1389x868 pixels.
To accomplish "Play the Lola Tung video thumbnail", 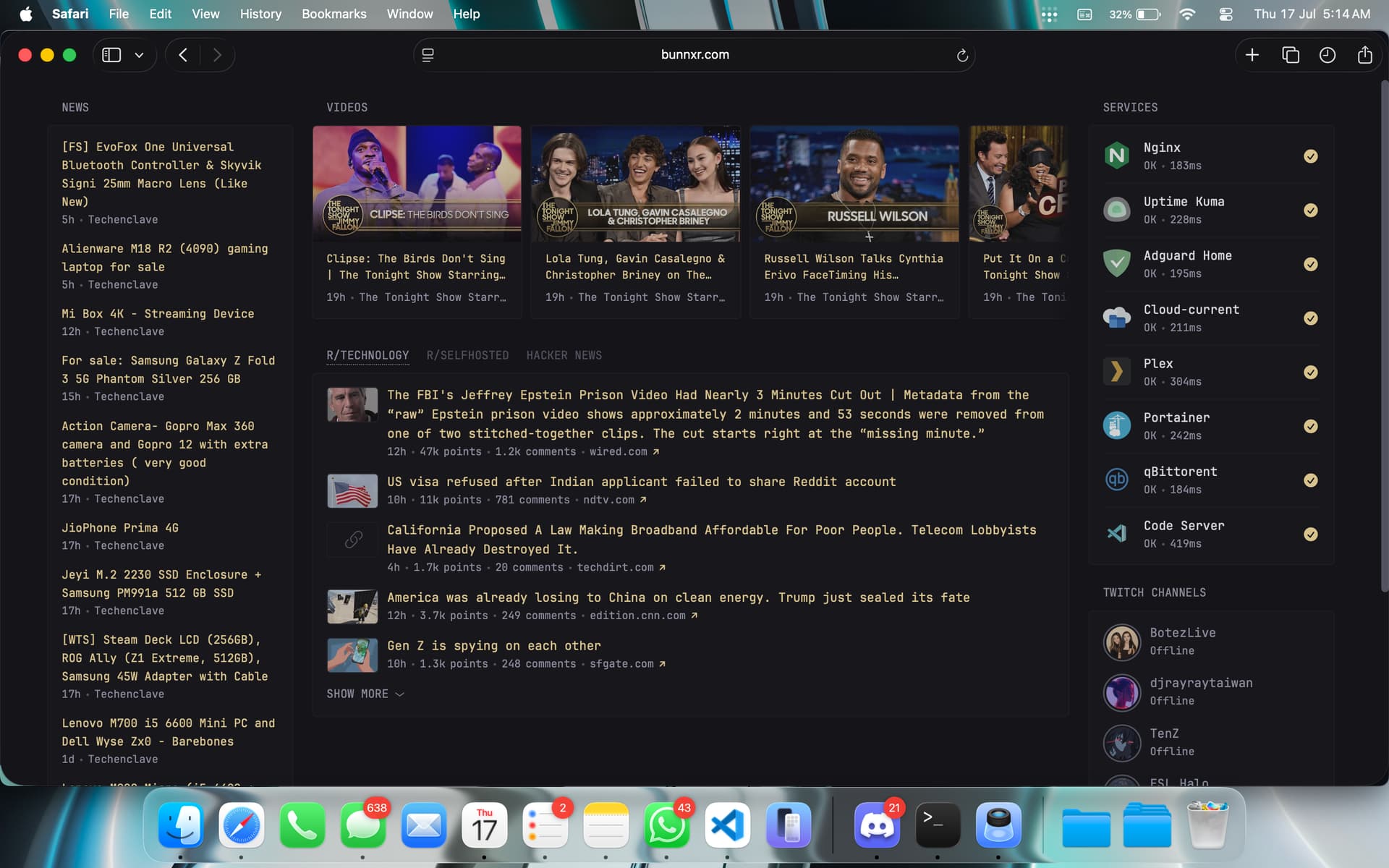I will tap(635, 184).
